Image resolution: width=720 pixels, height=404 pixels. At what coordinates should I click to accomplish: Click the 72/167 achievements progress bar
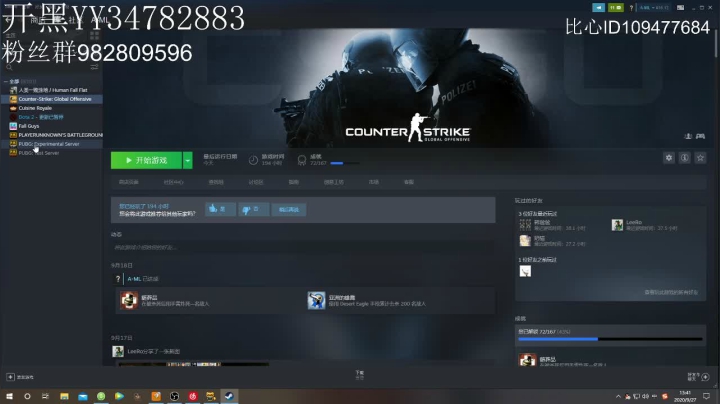[x=610, y=339]
